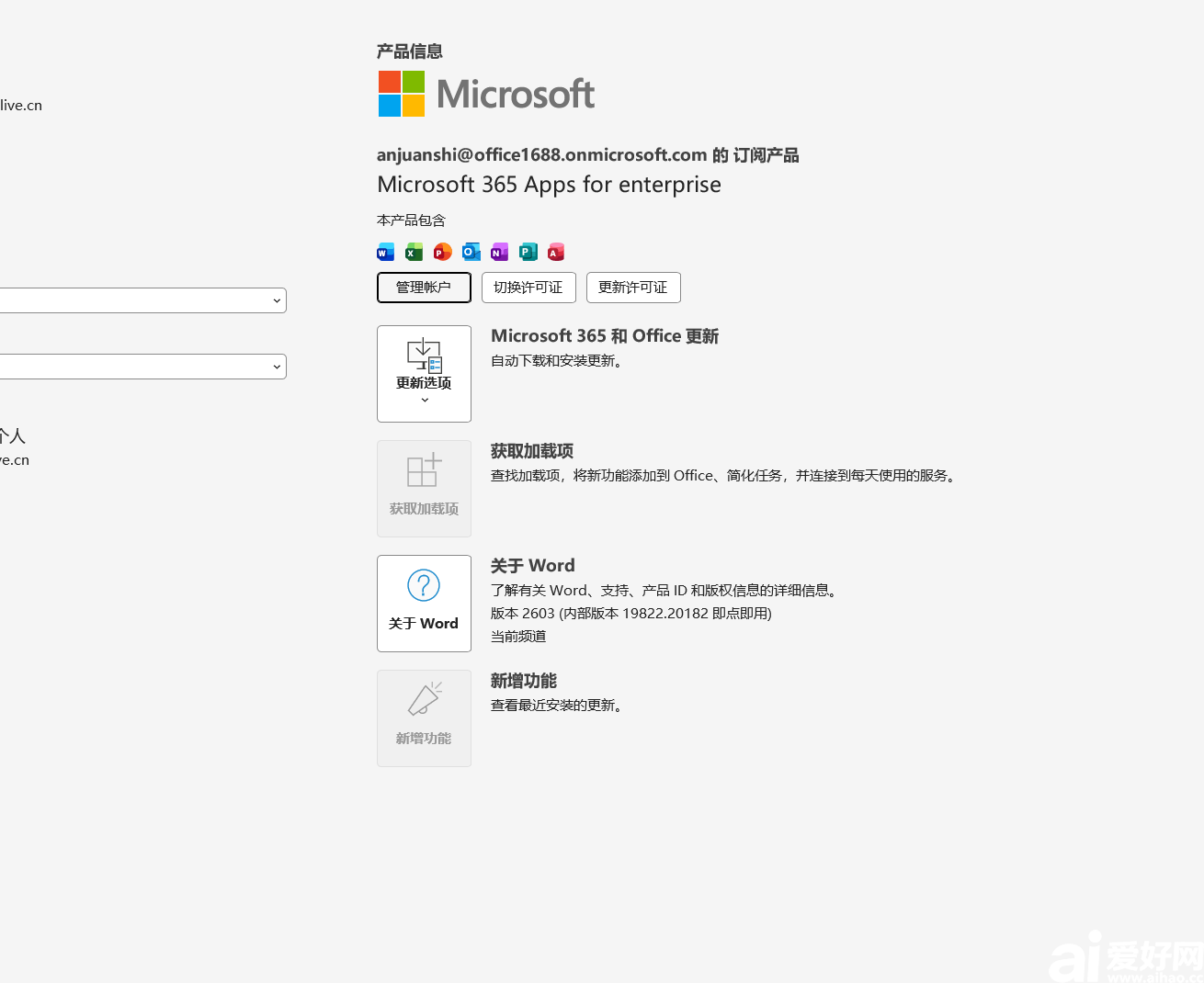The width and height of the screenshot is (1204, 983).
Task: Open the upper dropdown on the left panel
Action: [142, 300]
